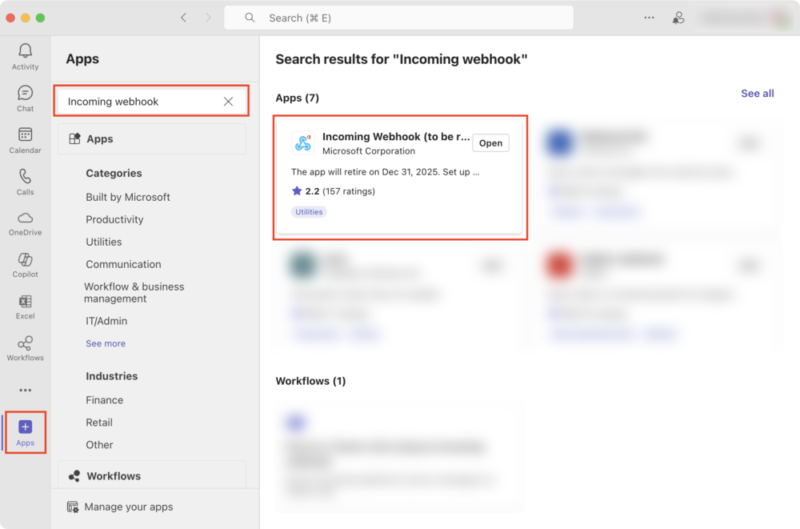
Task: Open the OneDrive cloud icon
Action: coord(25,218)
